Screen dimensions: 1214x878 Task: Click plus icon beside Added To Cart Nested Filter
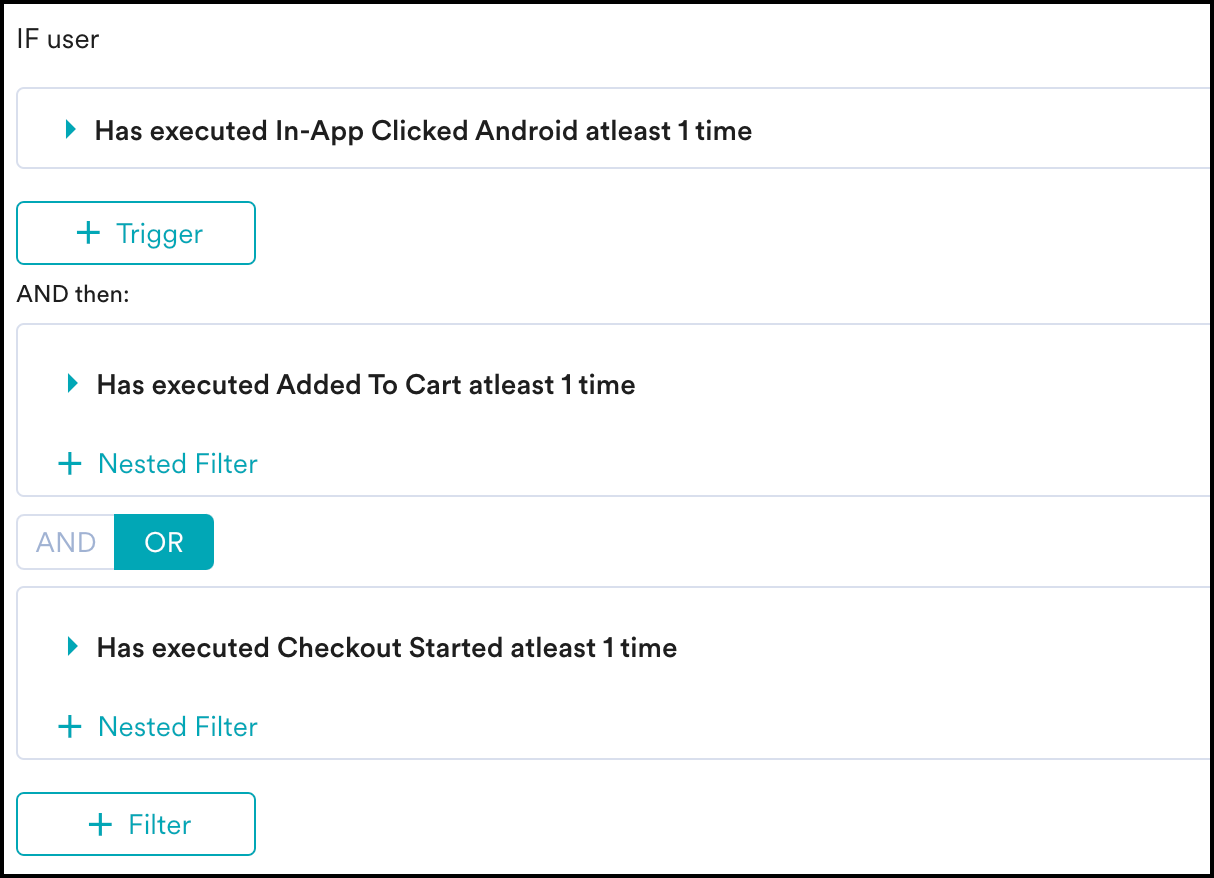[x=70, y=464]
